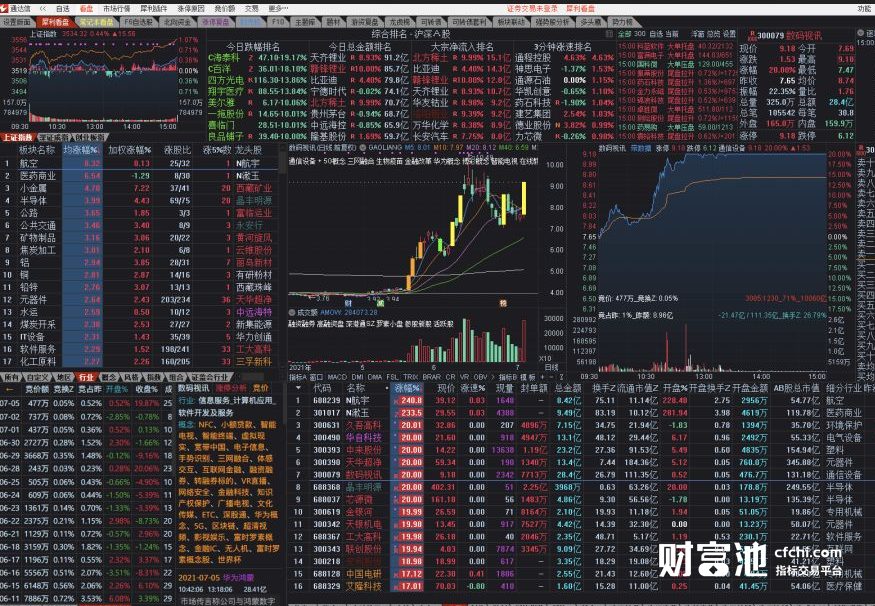Click the round icon before 成交额 label
Viewport: 875px width, 606px height.
[292, 312]
